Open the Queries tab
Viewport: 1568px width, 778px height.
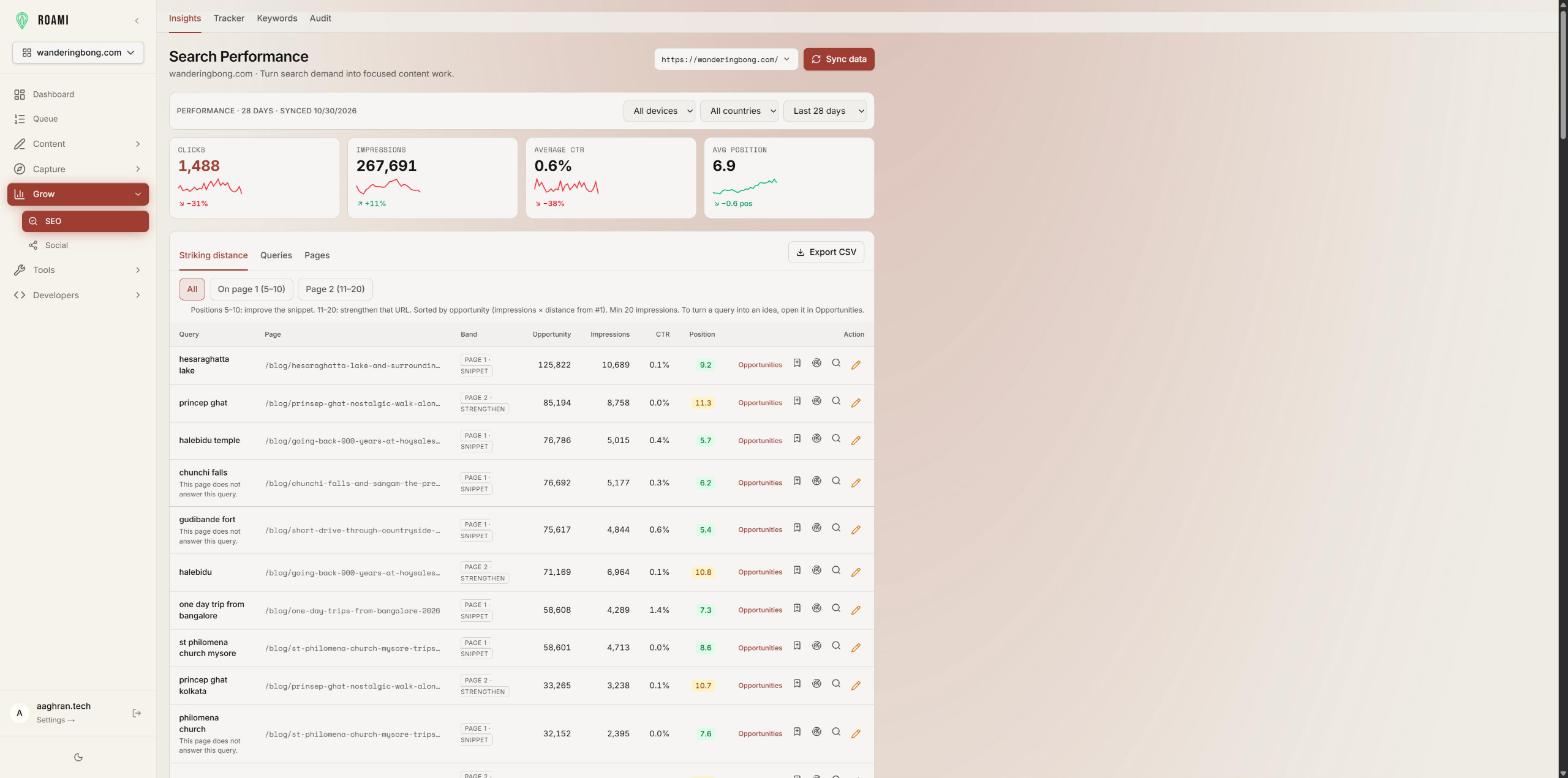click(276, 255)
